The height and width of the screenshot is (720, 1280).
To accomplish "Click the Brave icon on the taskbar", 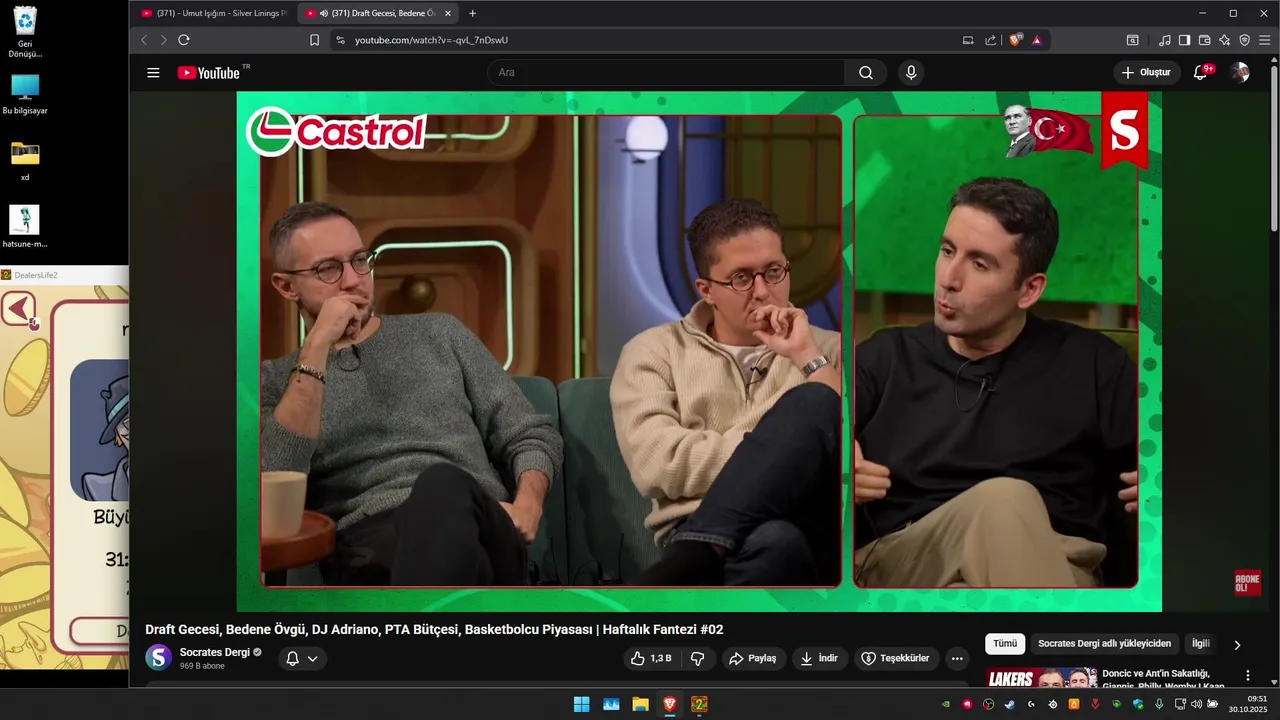I will click(x=670, y=704).
